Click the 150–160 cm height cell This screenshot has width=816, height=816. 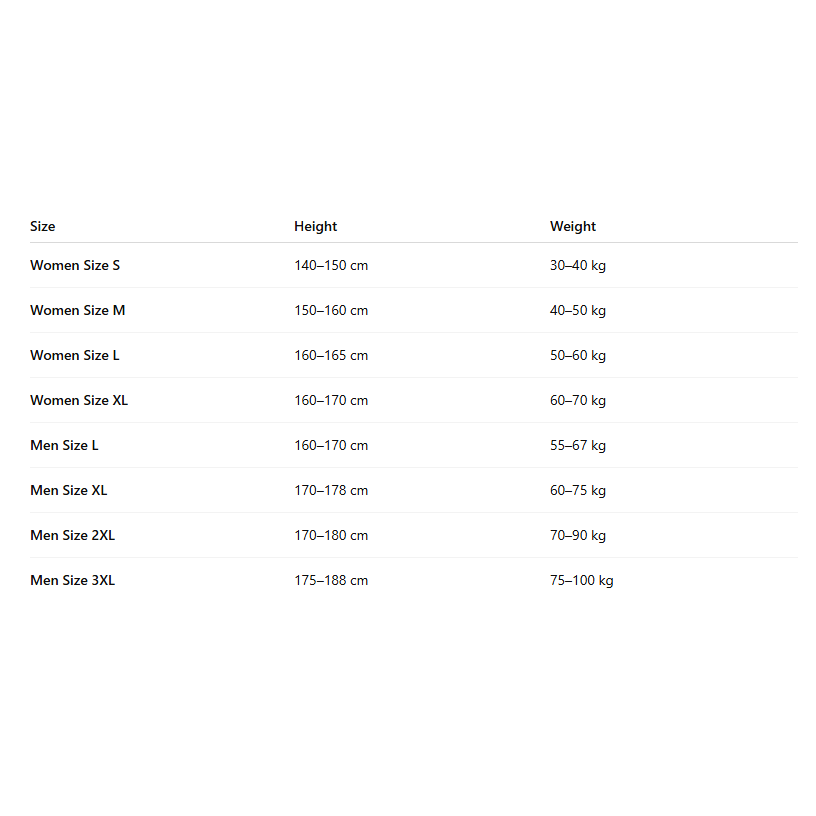(331, 311)
